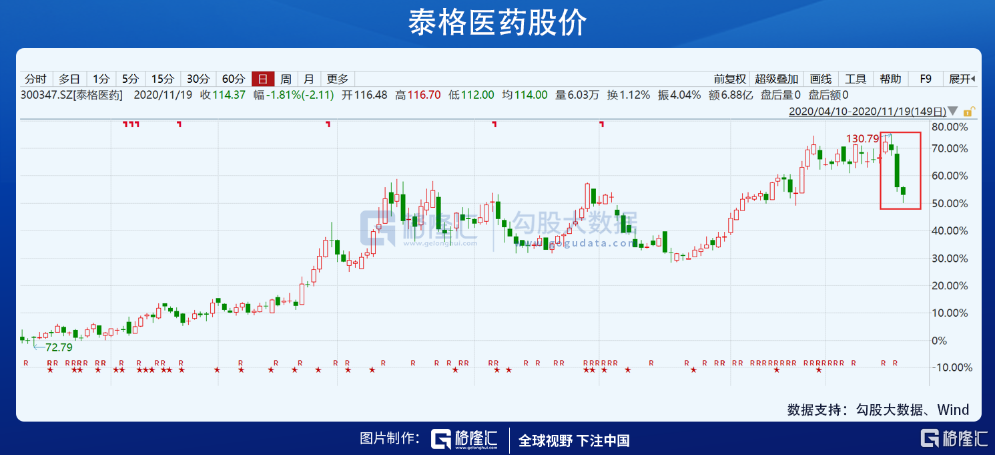Open the 帮助 help menu
The image size is (995, 455).
(890, 79)
